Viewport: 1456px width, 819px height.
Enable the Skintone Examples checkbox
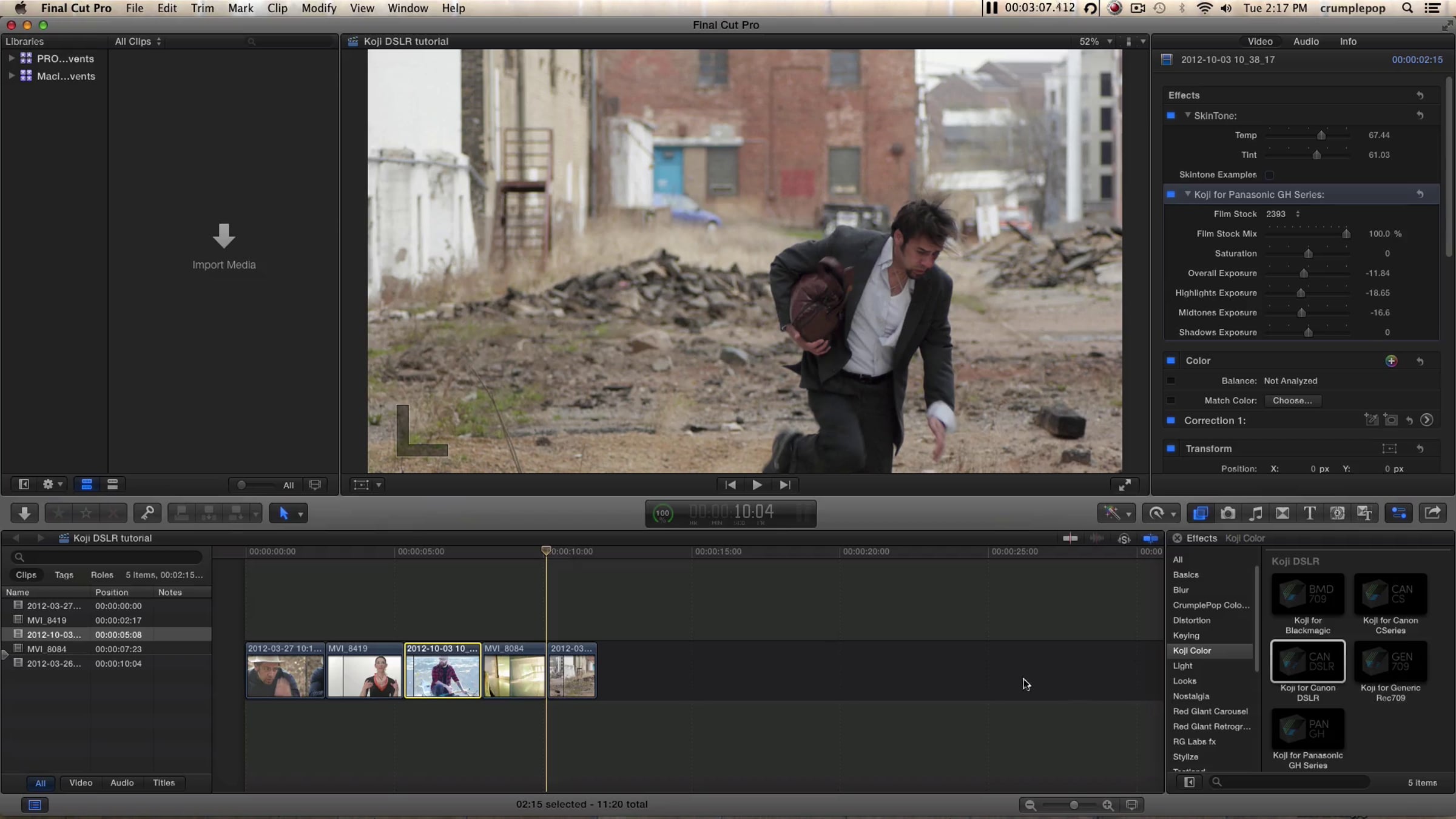pos(1269,175)
